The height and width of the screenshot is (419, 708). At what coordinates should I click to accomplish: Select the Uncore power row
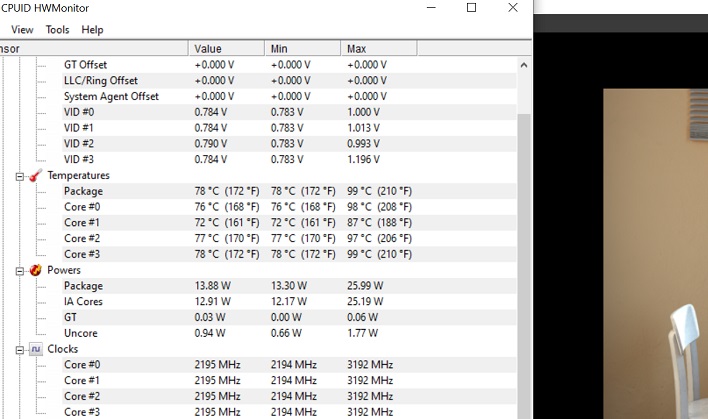[289, 334]
